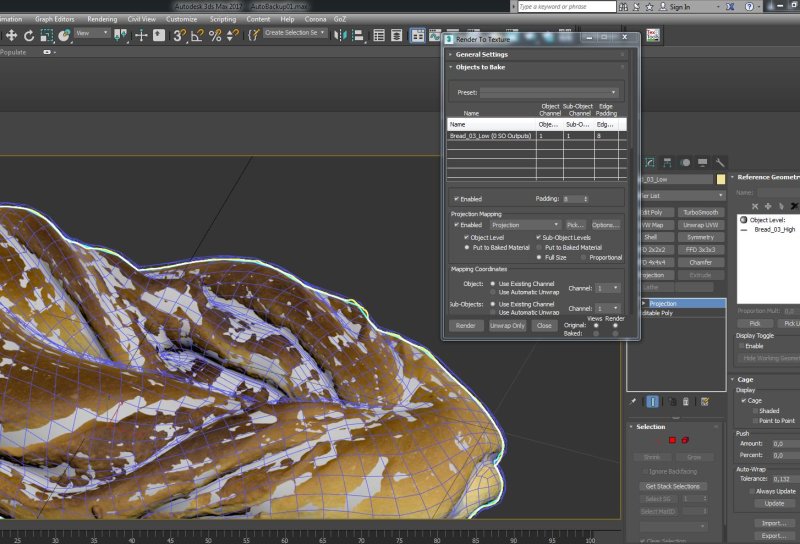Select the Face sub-object selection icon
800x544 pixels.
tap(672, 440)
